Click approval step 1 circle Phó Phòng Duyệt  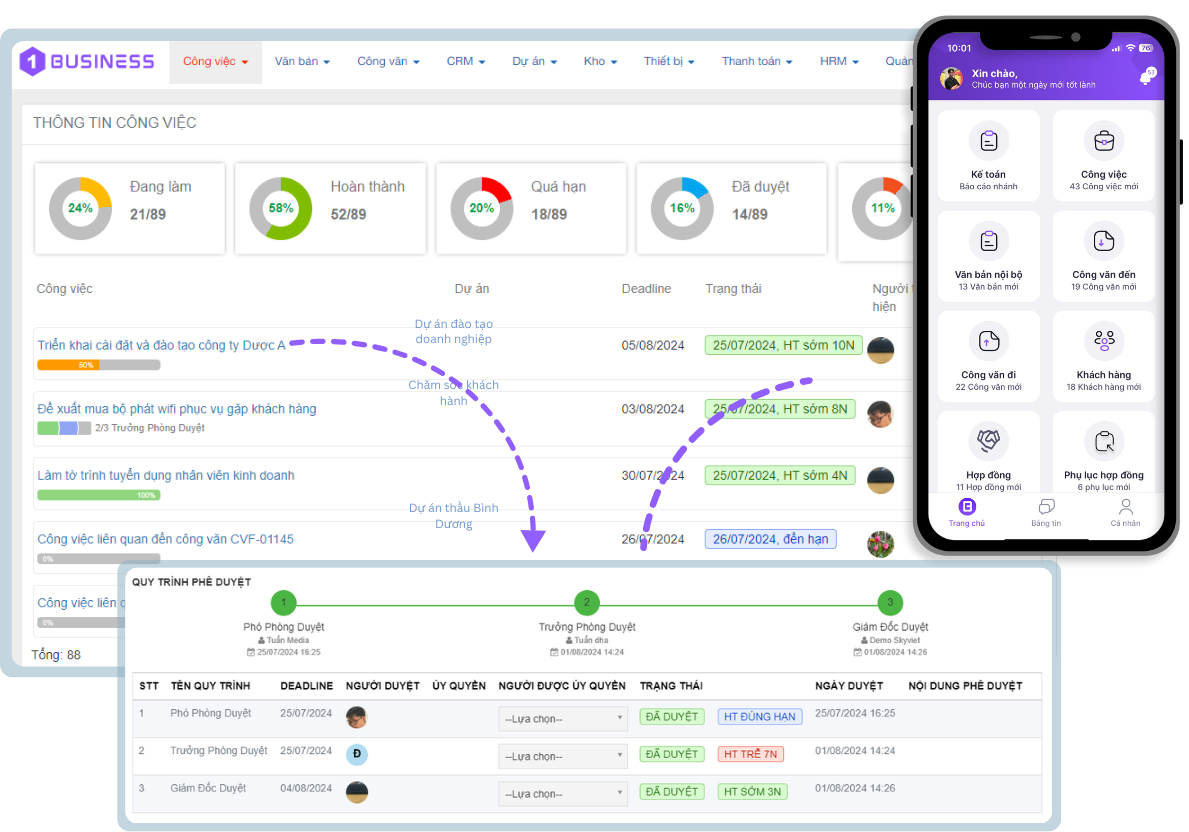[x=284, y=603]
